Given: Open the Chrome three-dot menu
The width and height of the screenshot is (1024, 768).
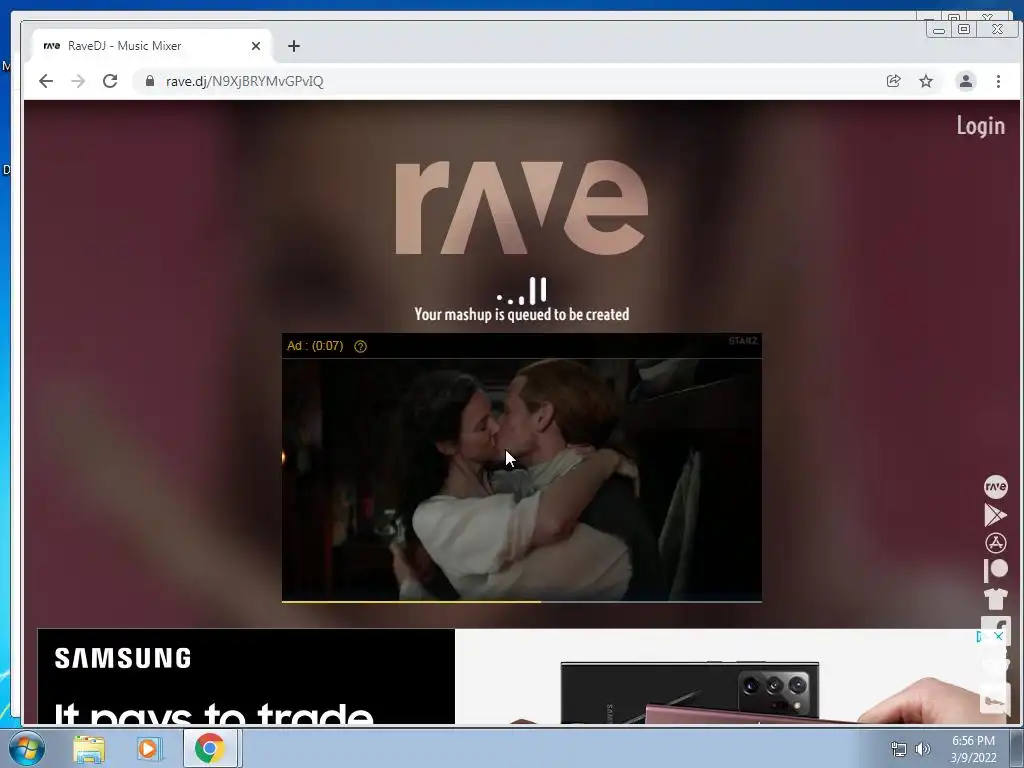Looking at the screenshot, I should [998, 81].
